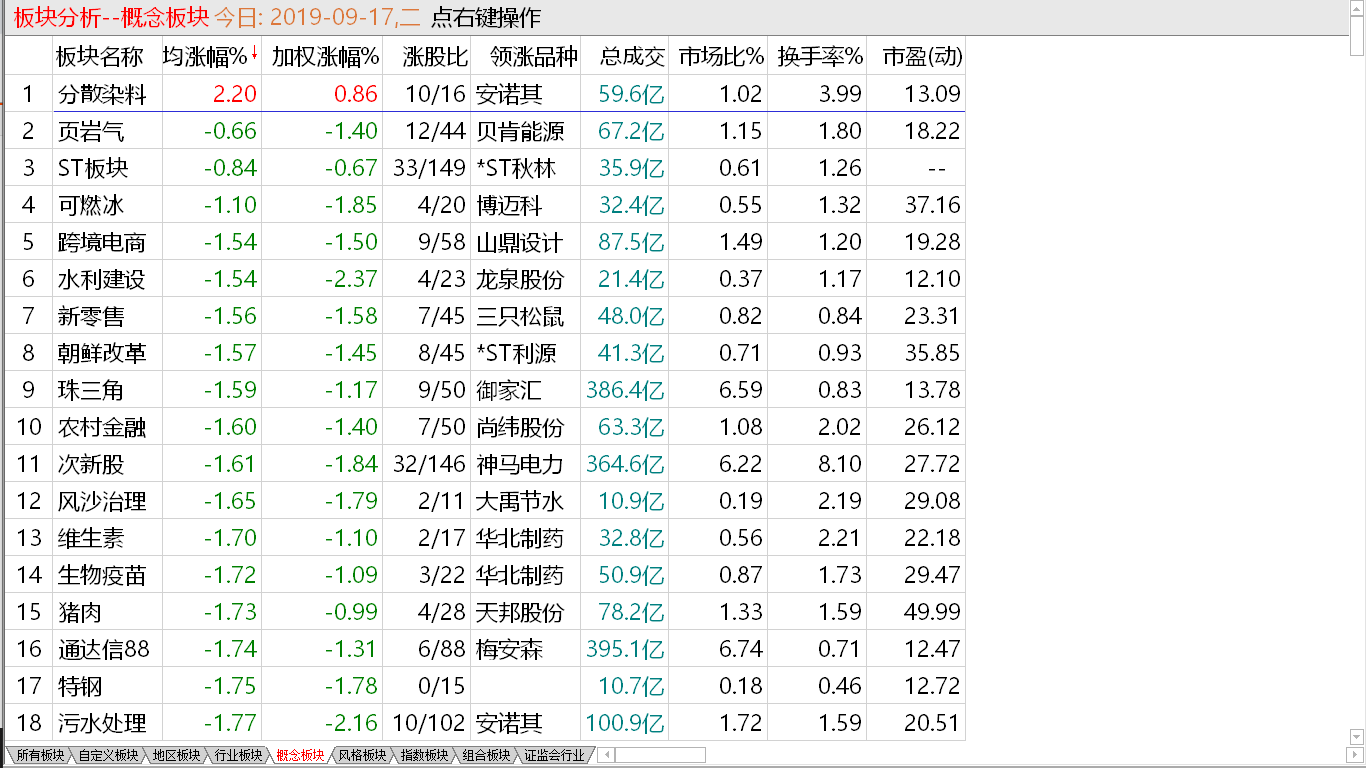Image resolution: width=1366 pixels, height=768 pixels.
Task: Select the 朝鲜改革 sector name
Action: [100, 353]
